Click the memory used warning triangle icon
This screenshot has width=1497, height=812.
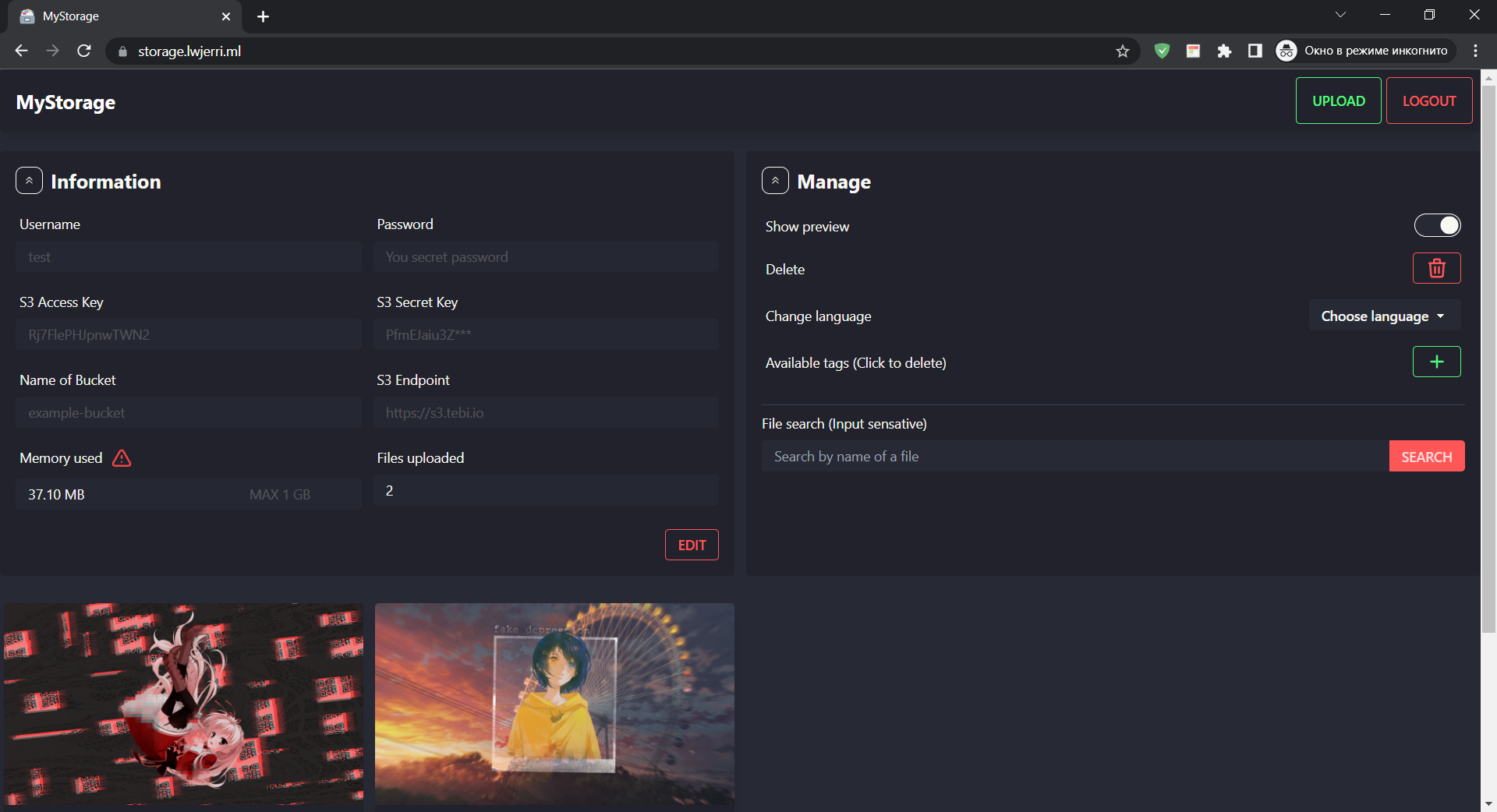122,458
